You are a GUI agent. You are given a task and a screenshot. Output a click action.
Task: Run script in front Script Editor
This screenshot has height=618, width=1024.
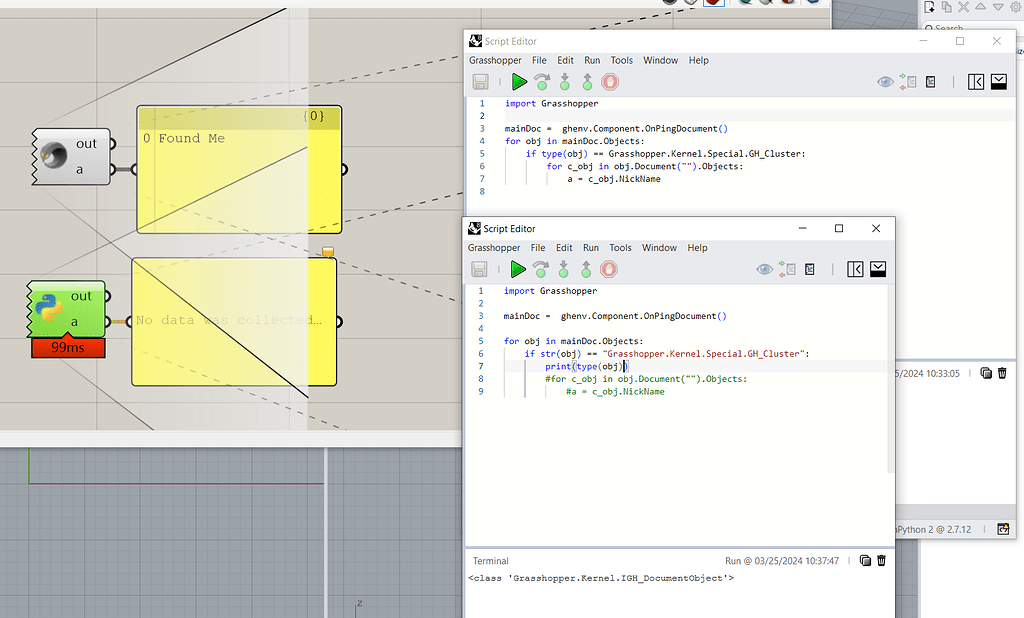(518, 269)
